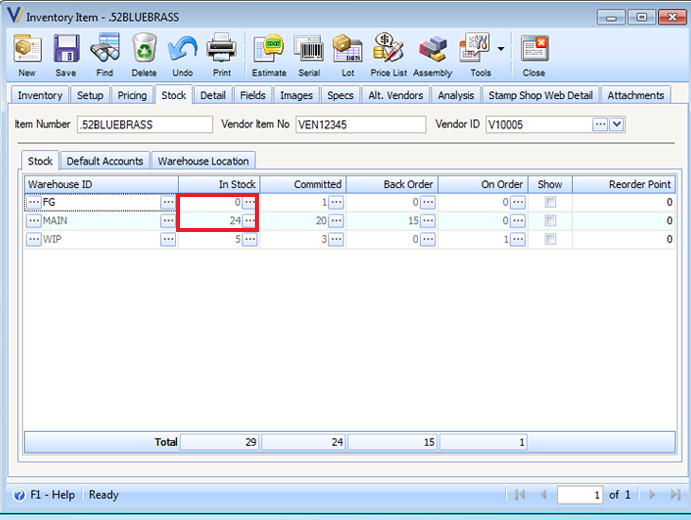
Task: Delete the item using recycle bin icon
Action: click(x=144, y=55)
